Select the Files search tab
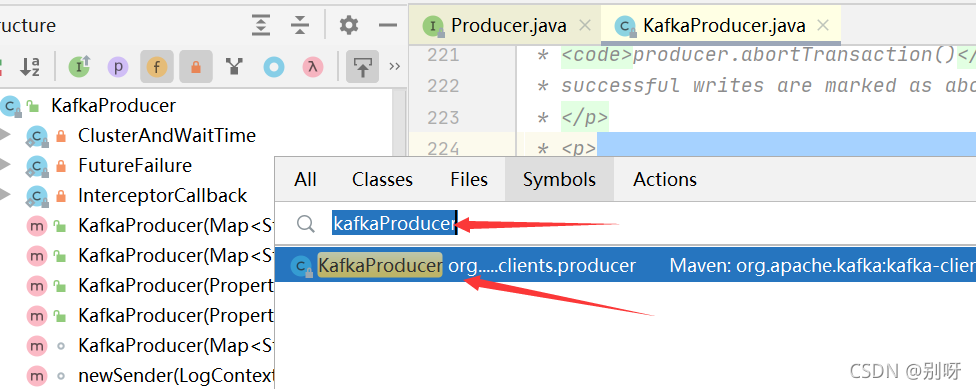 (469, 179)
